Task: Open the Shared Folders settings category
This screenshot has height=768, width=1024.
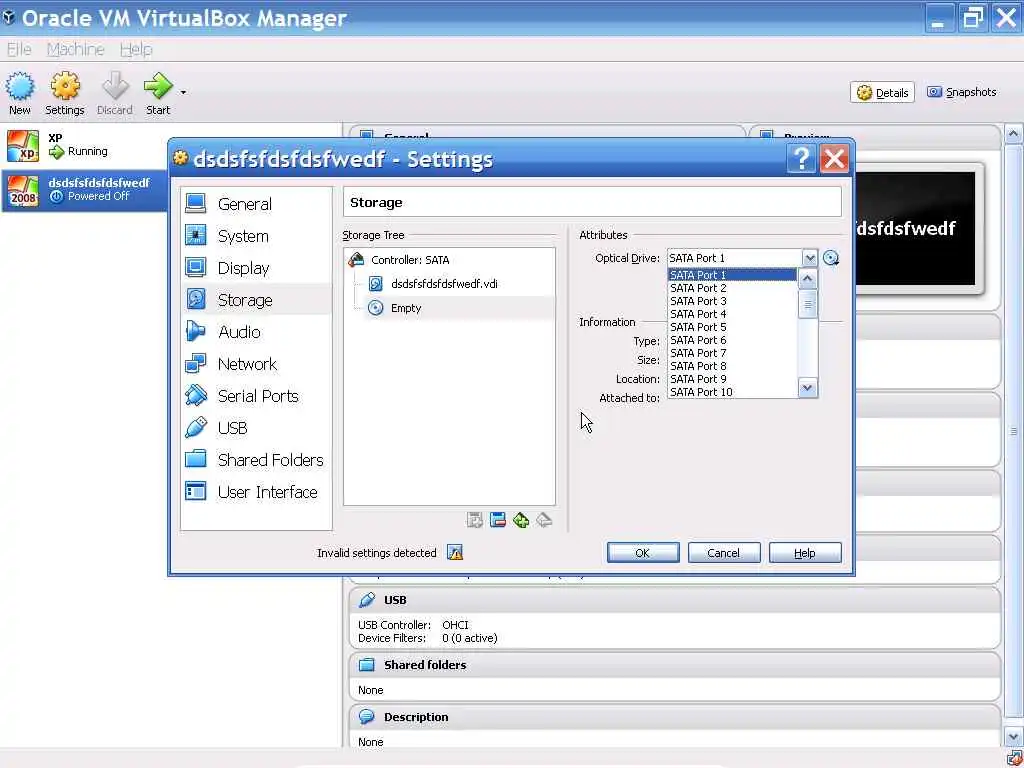Action: click(x=256, y=460)
